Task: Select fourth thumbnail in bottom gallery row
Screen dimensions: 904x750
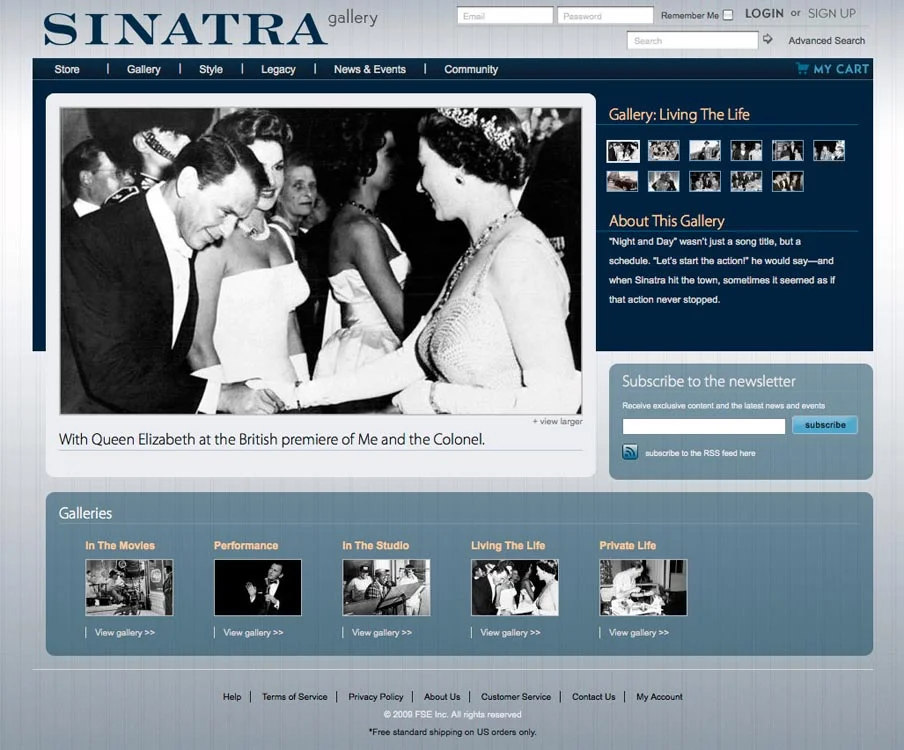Action: [746, 182]
